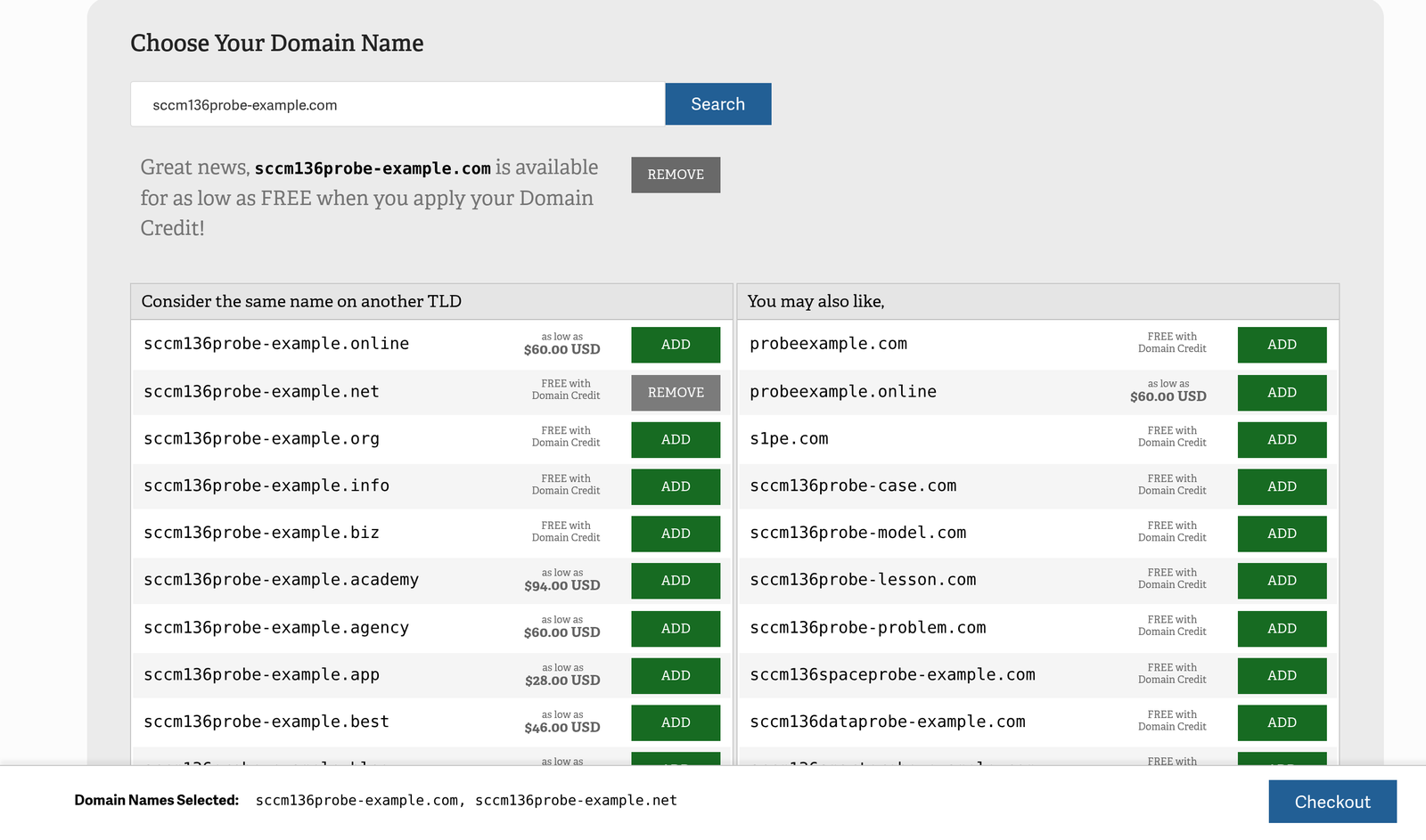Image resolution: width=1426 pixels, height=840 pixels.
Task: Click the selected domains list in the footer
Action: click(466, 801)
